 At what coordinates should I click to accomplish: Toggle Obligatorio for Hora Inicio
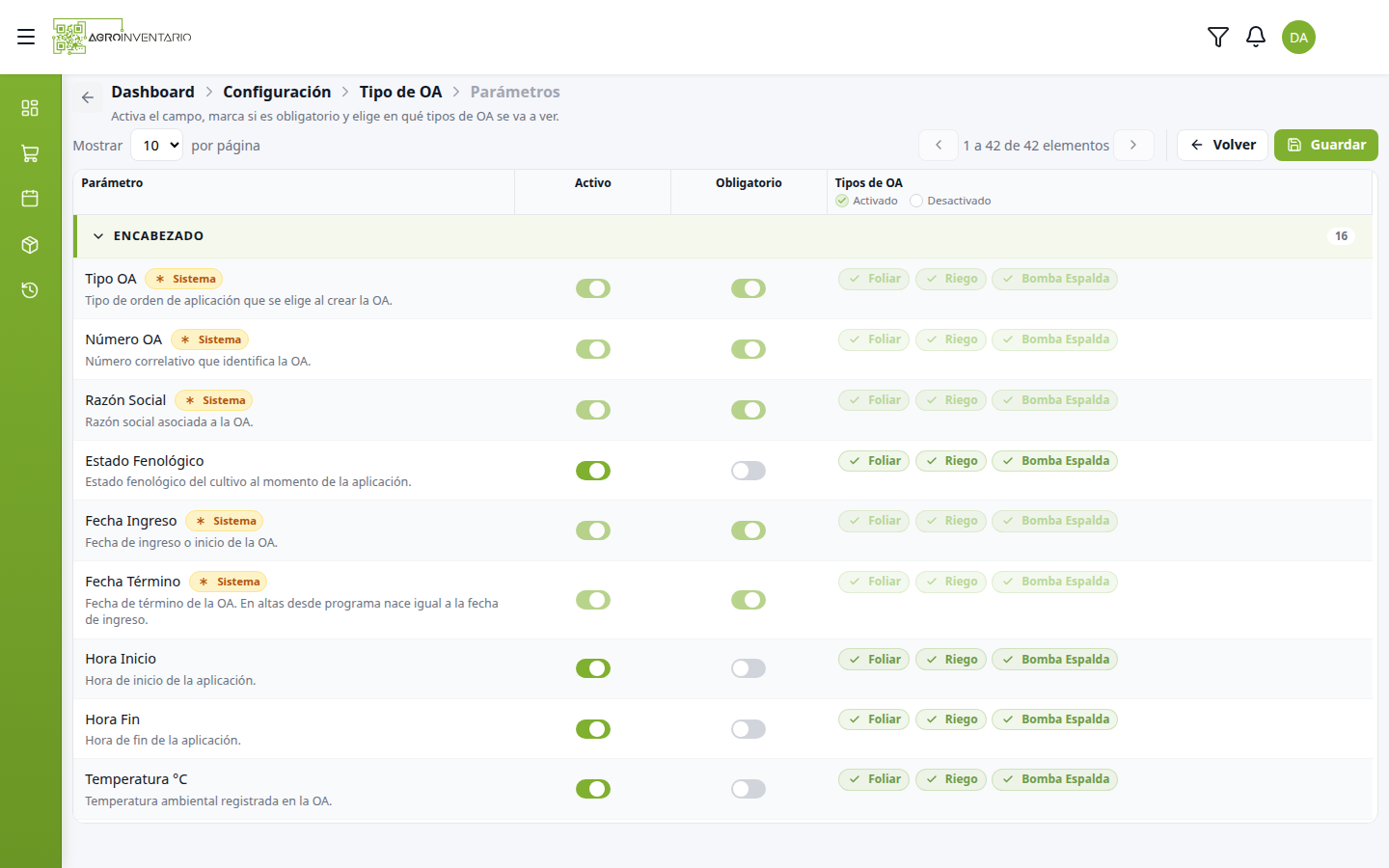coord(749,668)
